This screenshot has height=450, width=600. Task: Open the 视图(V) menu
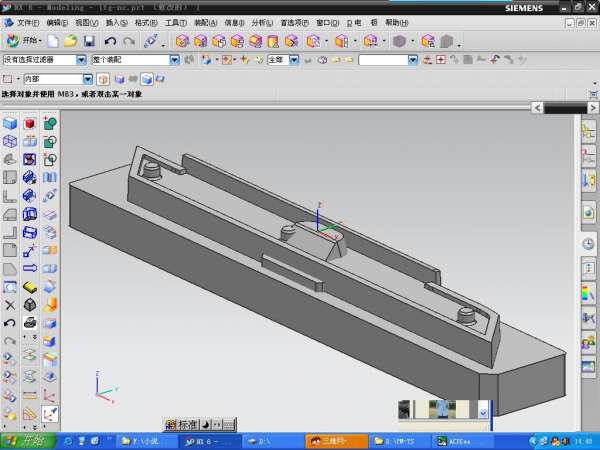click(86, 23)
